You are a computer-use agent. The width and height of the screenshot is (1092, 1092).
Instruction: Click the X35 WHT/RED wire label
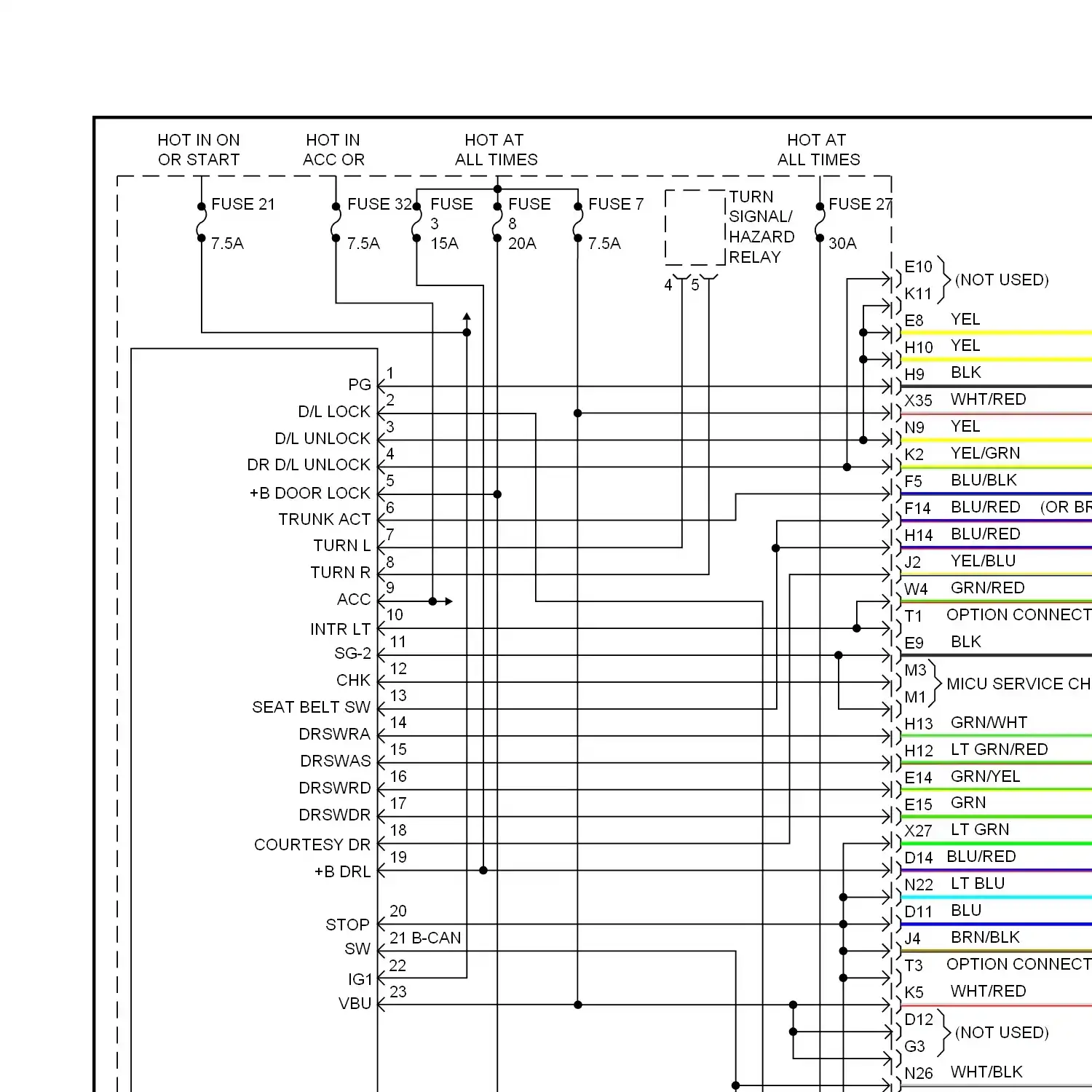[x=965, y=400]
